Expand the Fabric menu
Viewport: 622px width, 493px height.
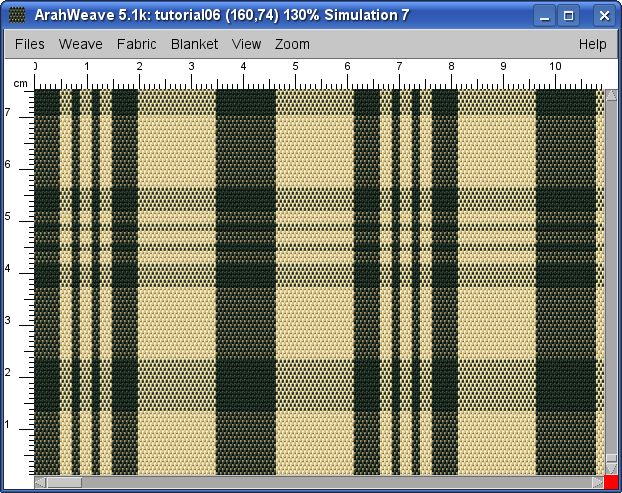(x=136, y=44)
